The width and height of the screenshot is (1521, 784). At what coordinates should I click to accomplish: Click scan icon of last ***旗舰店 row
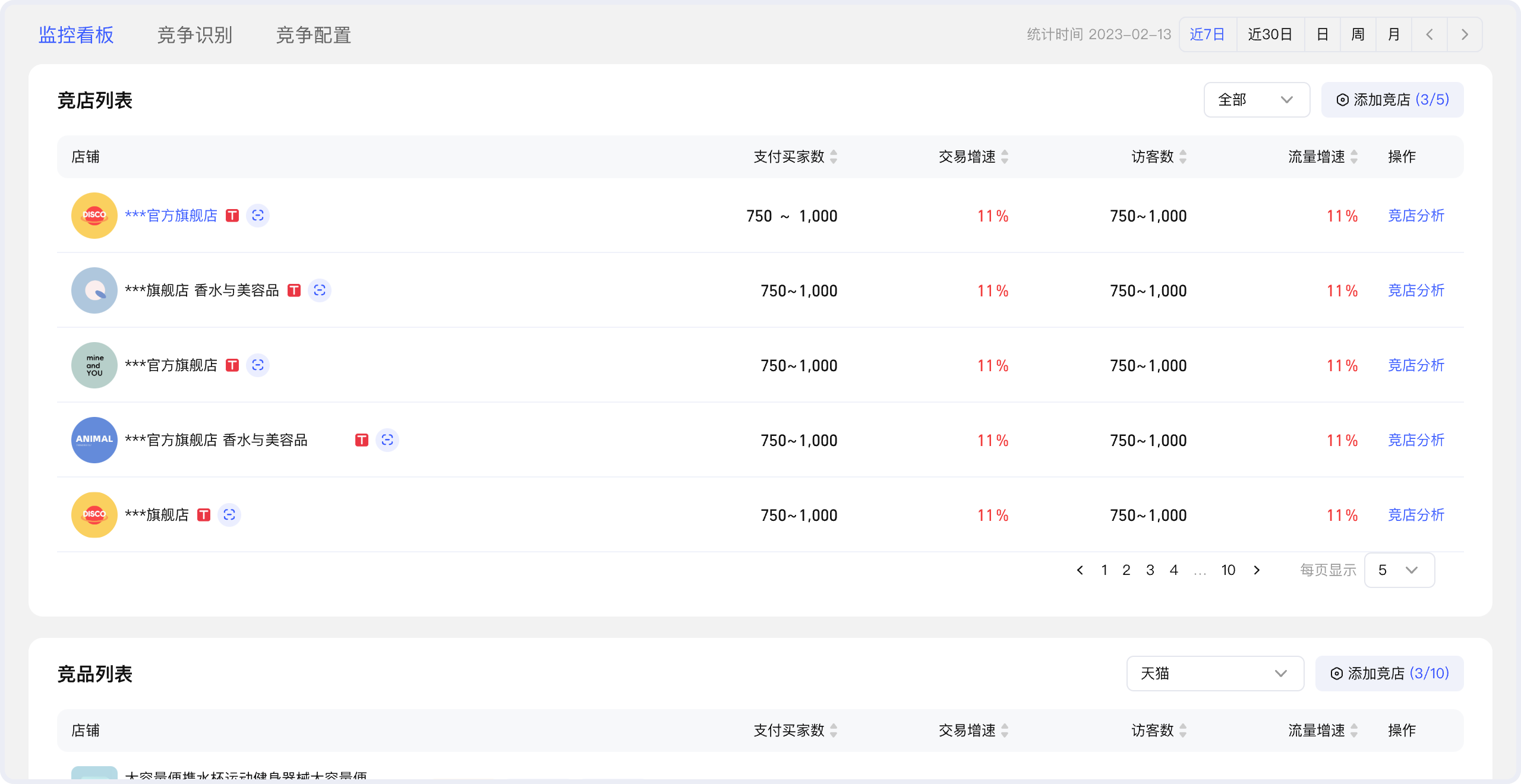[x=229, y=515]
